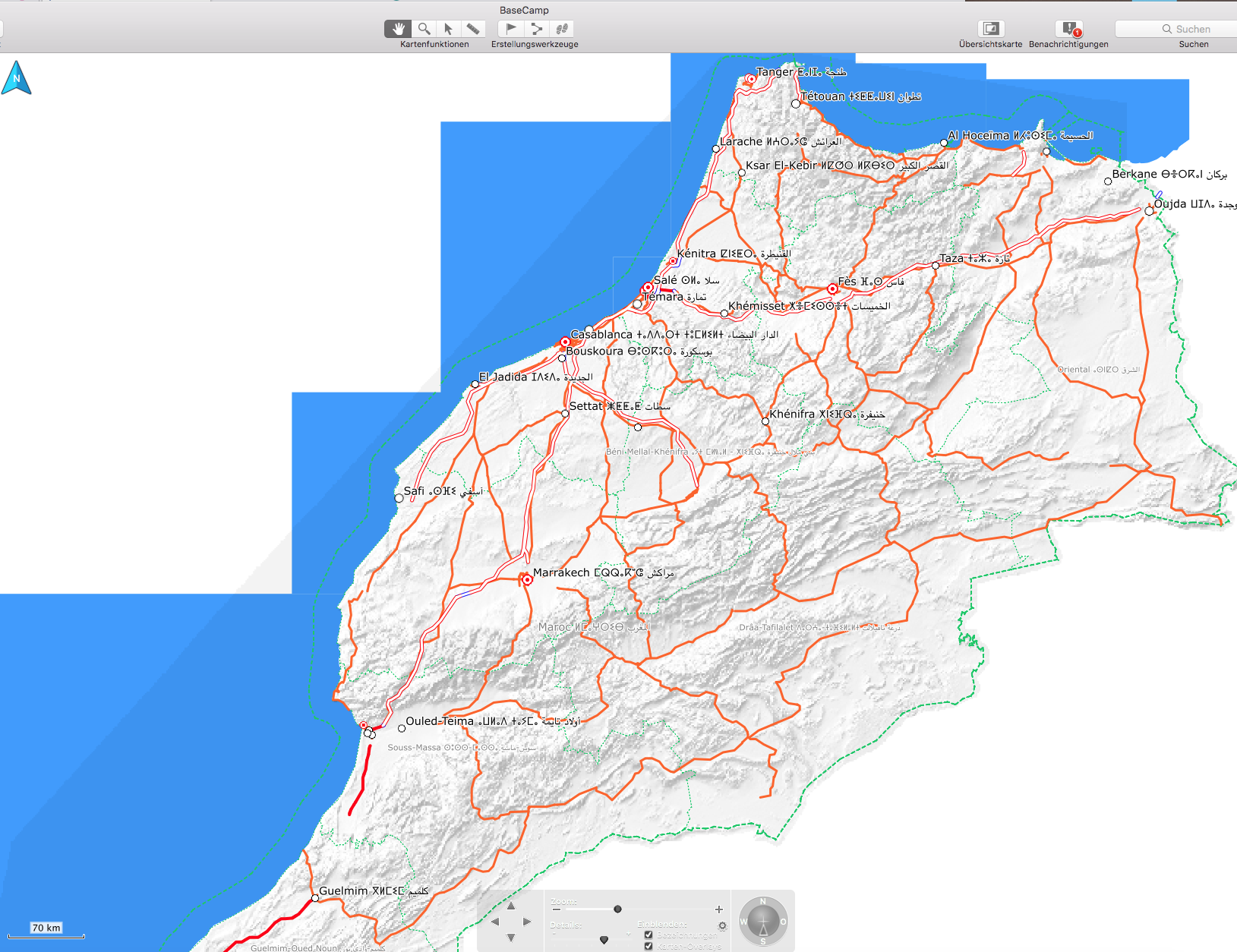The width and height of the screenshot is (1237, 952).
Task: Click the Oujda city label
Action: point(1195,203)
